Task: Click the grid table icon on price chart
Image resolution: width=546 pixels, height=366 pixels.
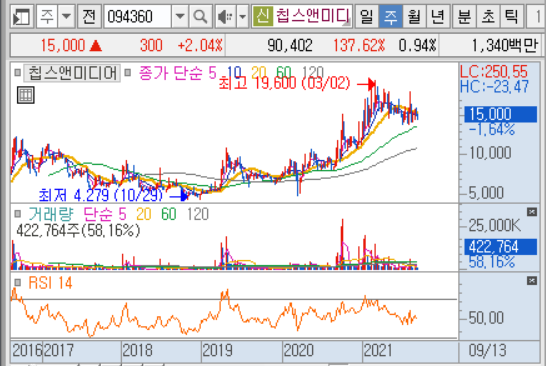Action: coord(26,95)
